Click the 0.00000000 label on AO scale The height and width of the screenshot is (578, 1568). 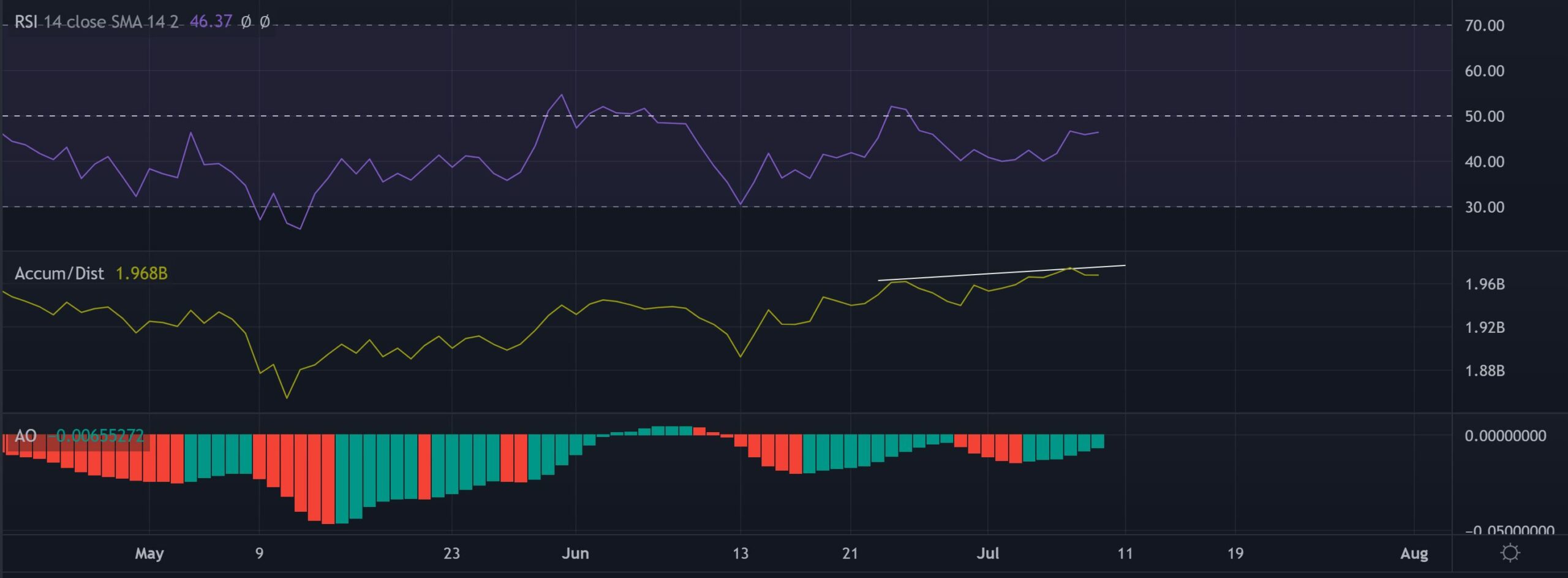point(1505,436)
